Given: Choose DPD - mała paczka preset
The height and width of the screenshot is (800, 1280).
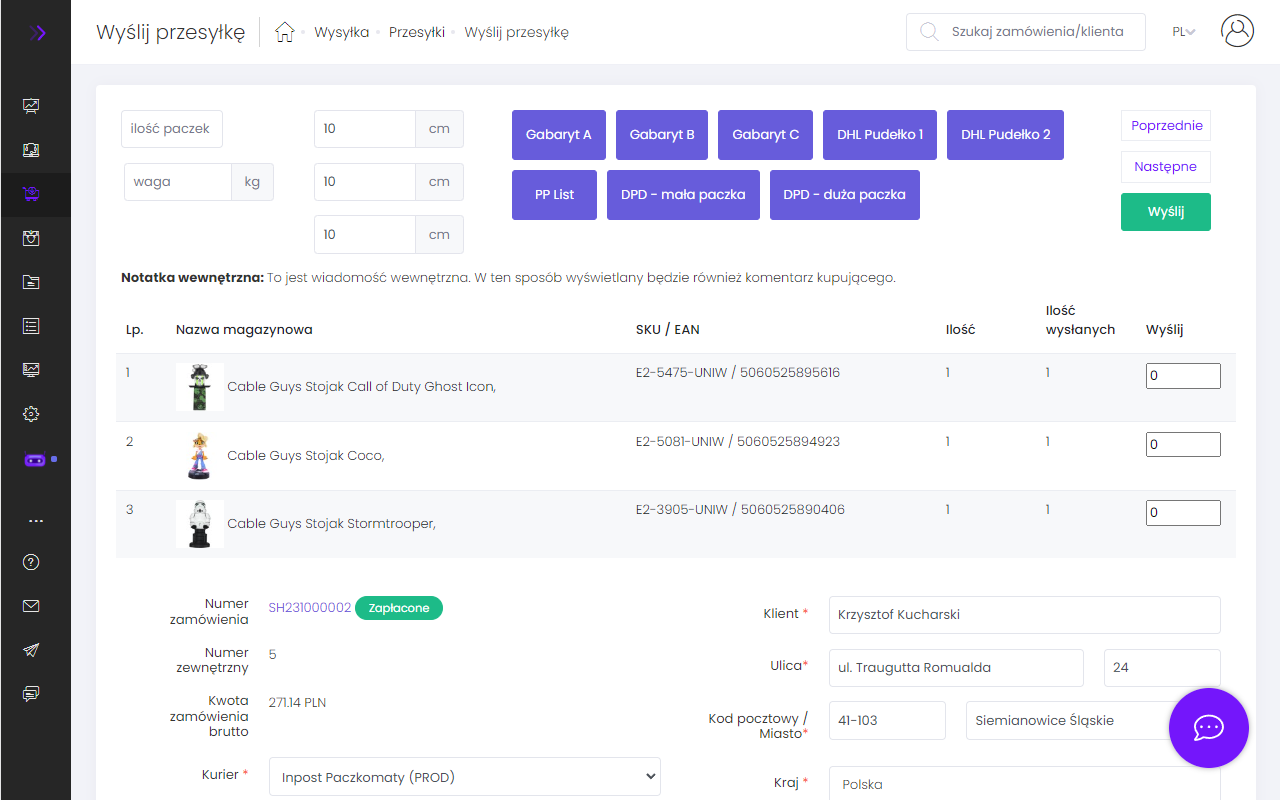Looking at the screenshot, I should 683,195.
